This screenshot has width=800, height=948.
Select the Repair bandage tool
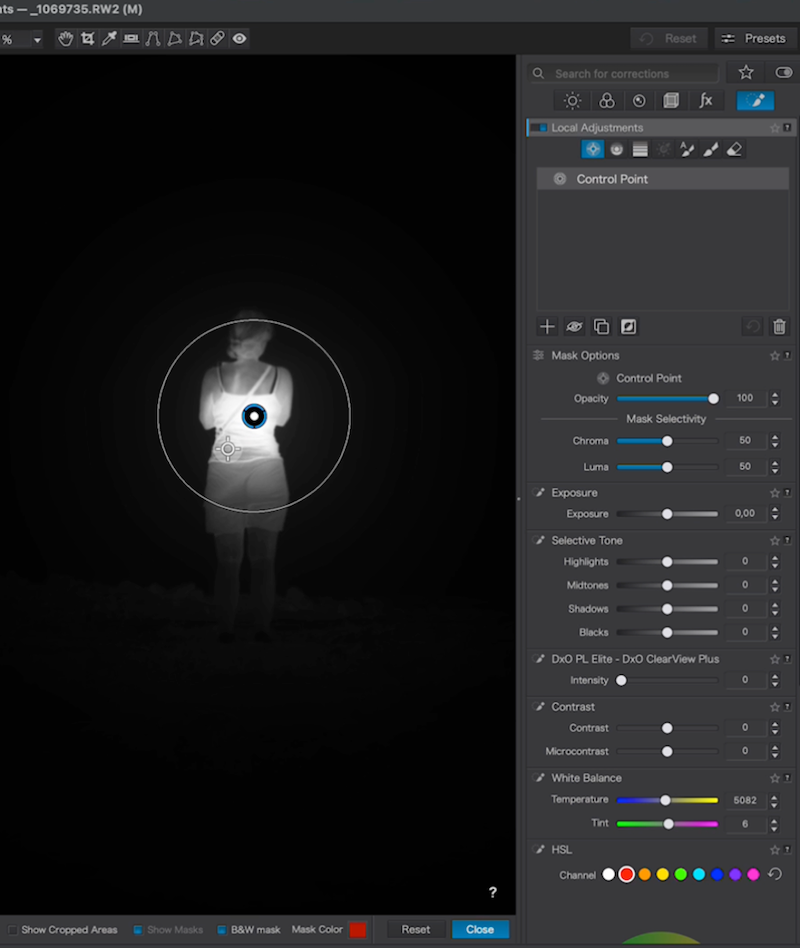point(217,39)
